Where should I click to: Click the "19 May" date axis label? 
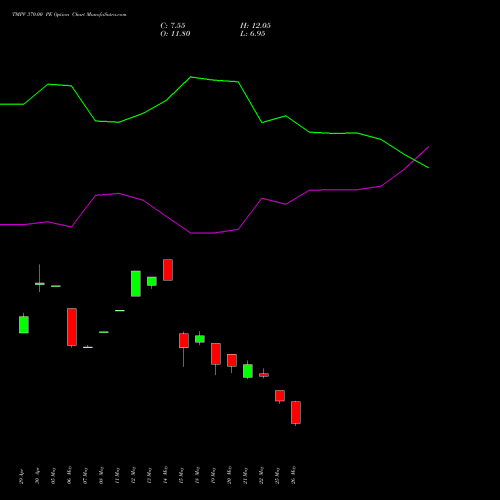[x=213, y=476]
